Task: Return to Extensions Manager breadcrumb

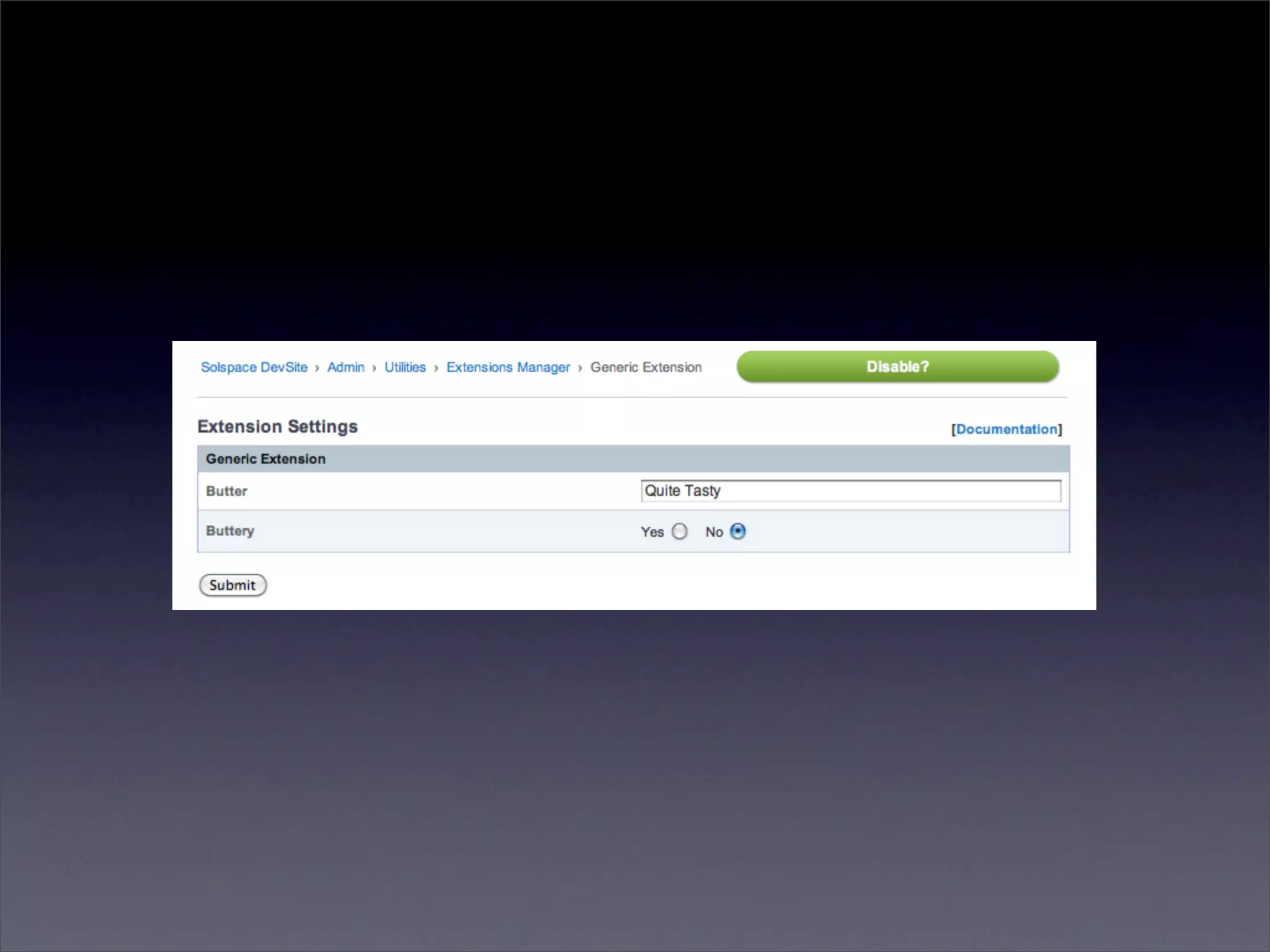Action: click(x=508, y=367)
